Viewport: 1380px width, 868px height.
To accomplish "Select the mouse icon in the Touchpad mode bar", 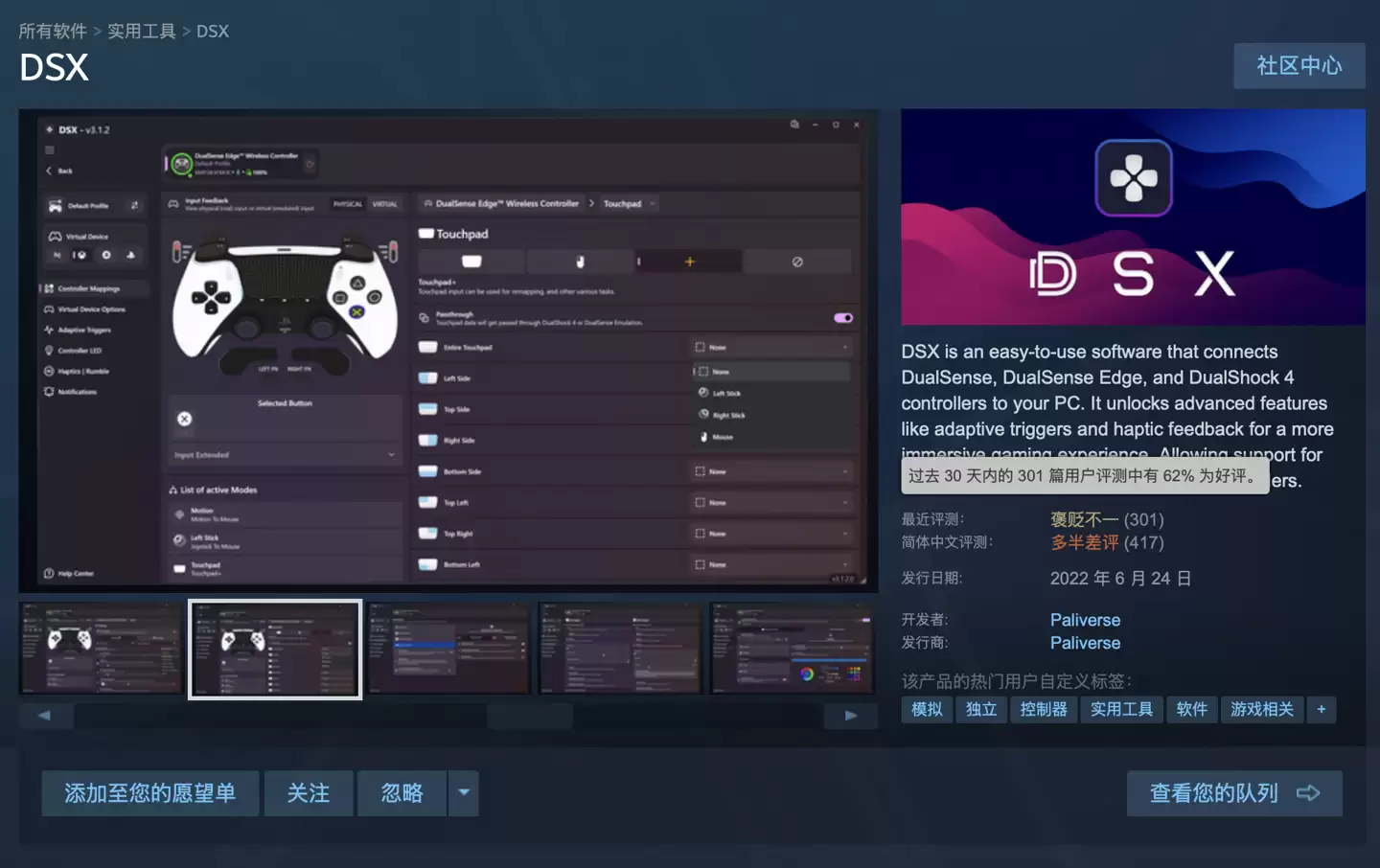I will (580, 261).
